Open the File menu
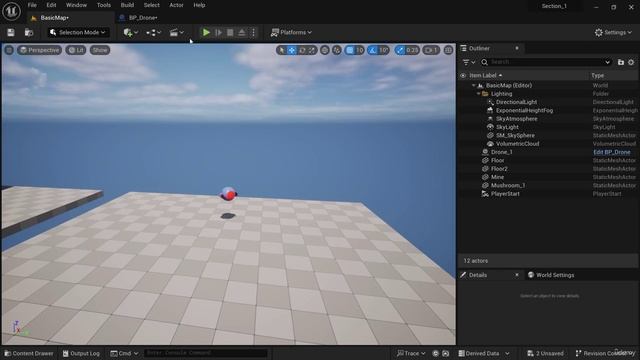Screen dimensions: 640x360 (x=32, y=5)
